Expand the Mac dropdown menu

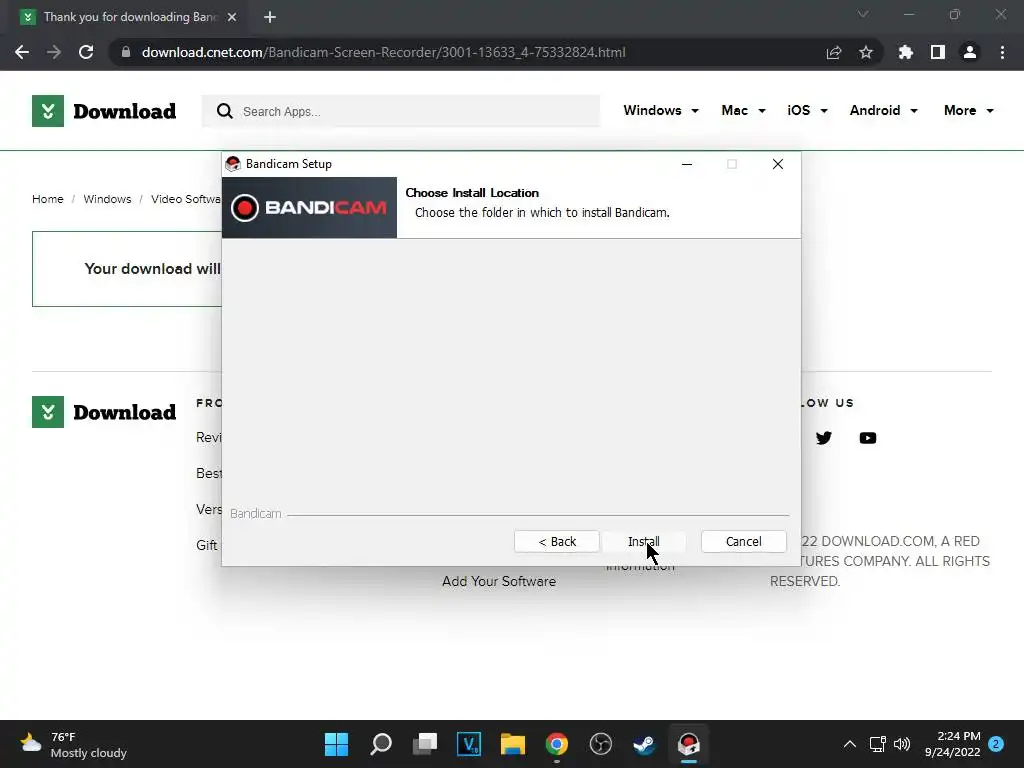pyautogui.click(x=743, y=110)
